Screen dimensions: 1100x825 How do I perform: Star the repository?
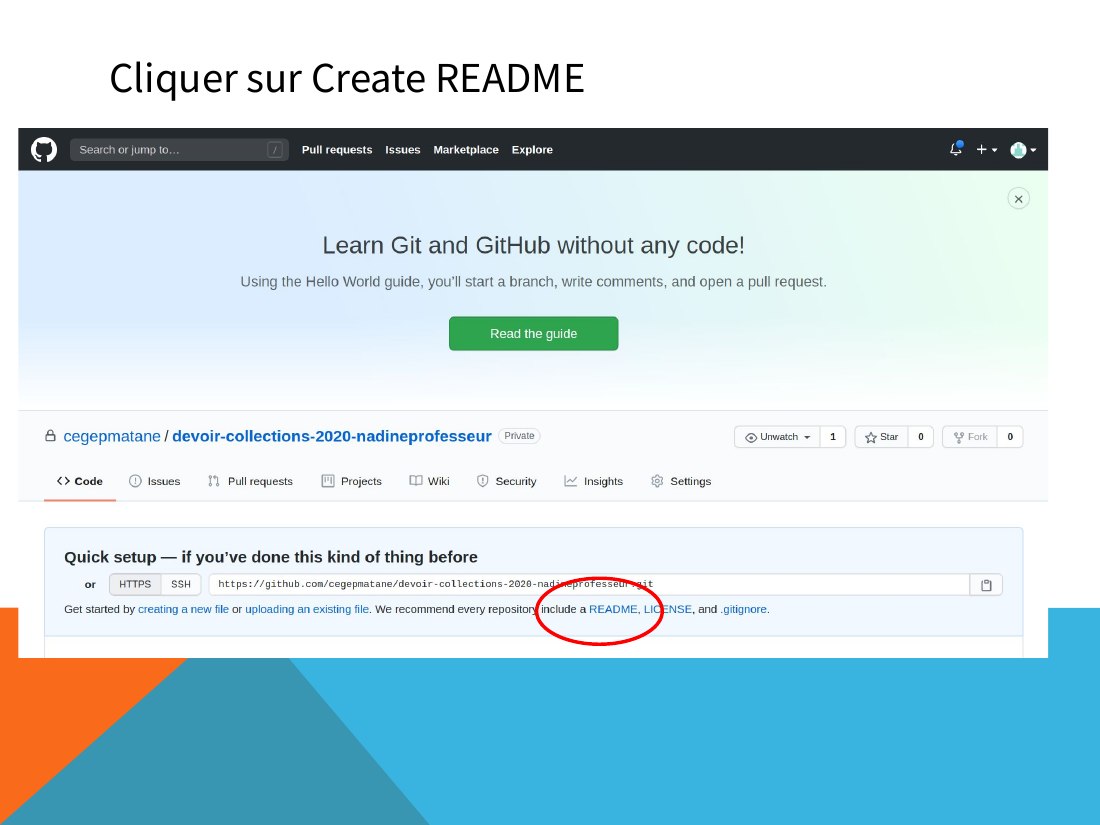(881, 436)
